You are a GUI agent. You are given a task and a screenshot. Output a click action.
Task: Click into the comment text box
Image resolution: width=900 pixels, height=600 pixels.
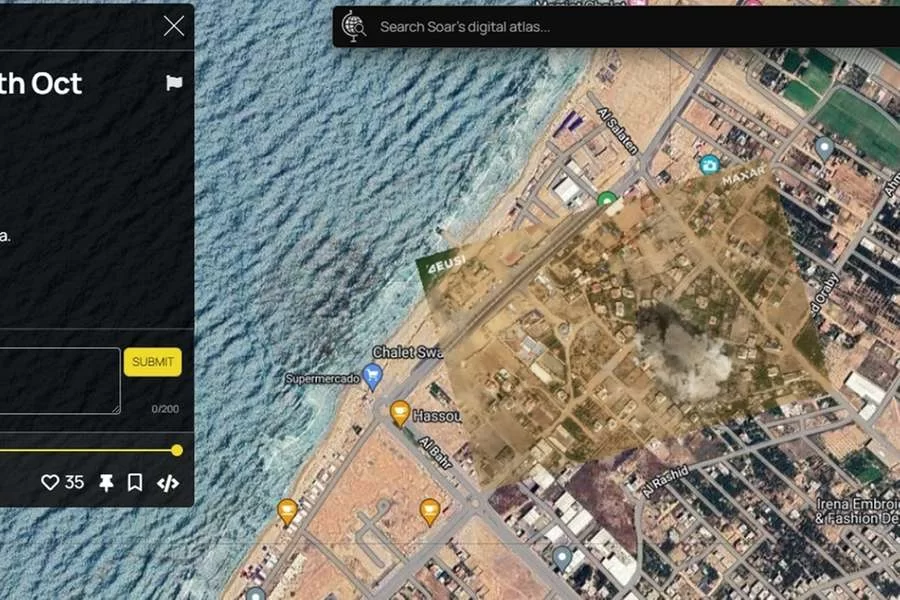point(58,381)
